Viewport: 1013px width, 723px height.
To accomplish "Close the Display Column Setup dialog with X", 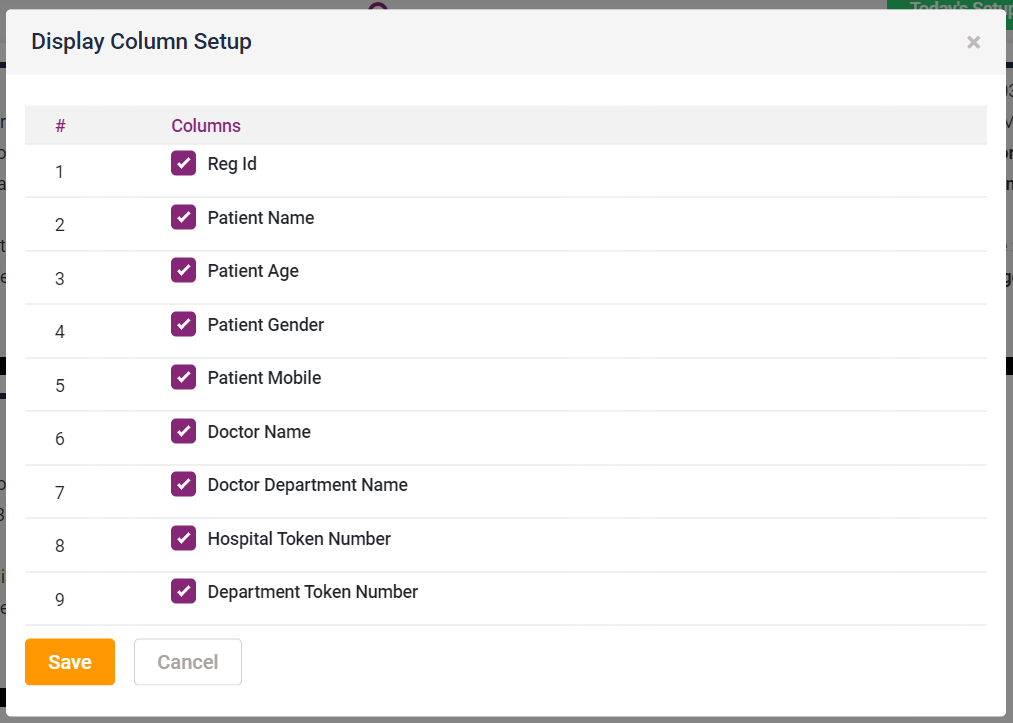I will pos(973,42).
